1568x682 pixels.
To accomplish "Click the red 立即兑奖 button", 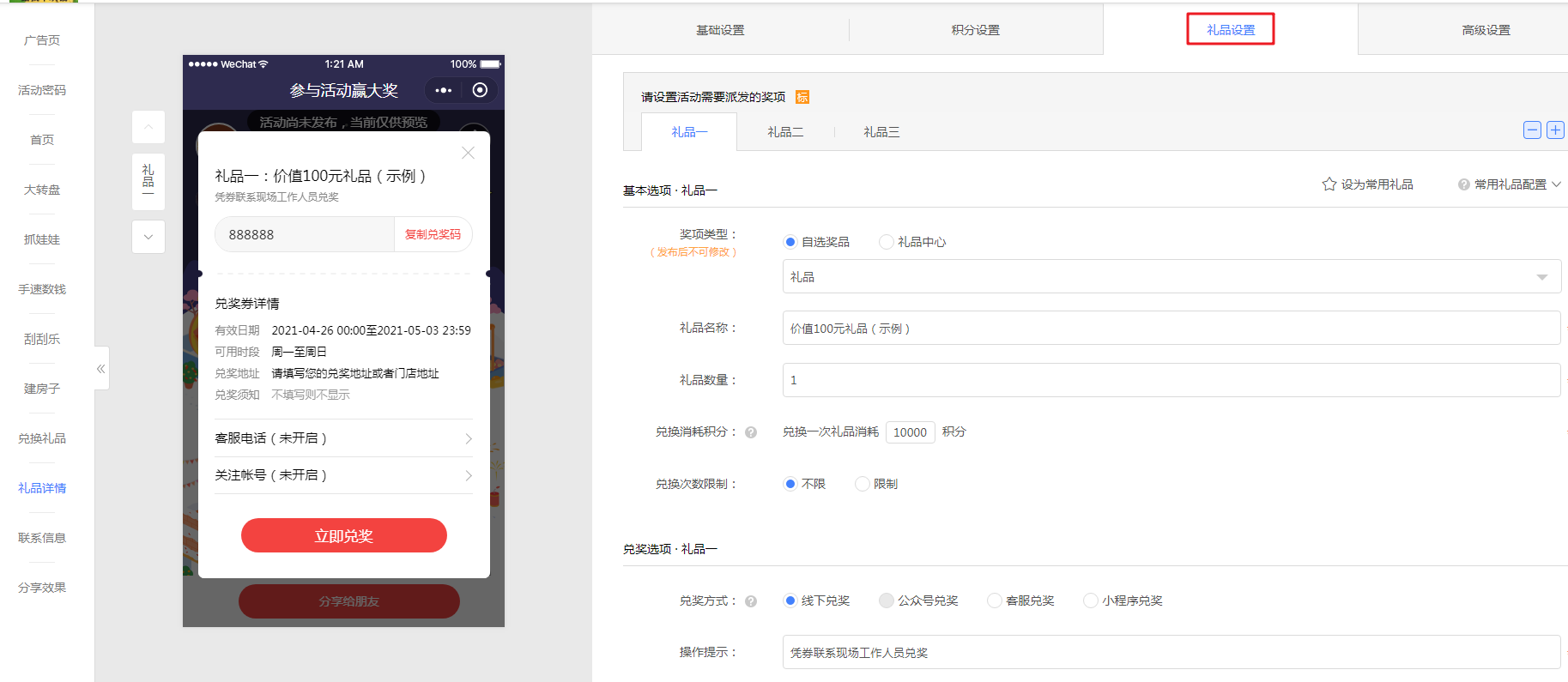I will coord(343,535).
